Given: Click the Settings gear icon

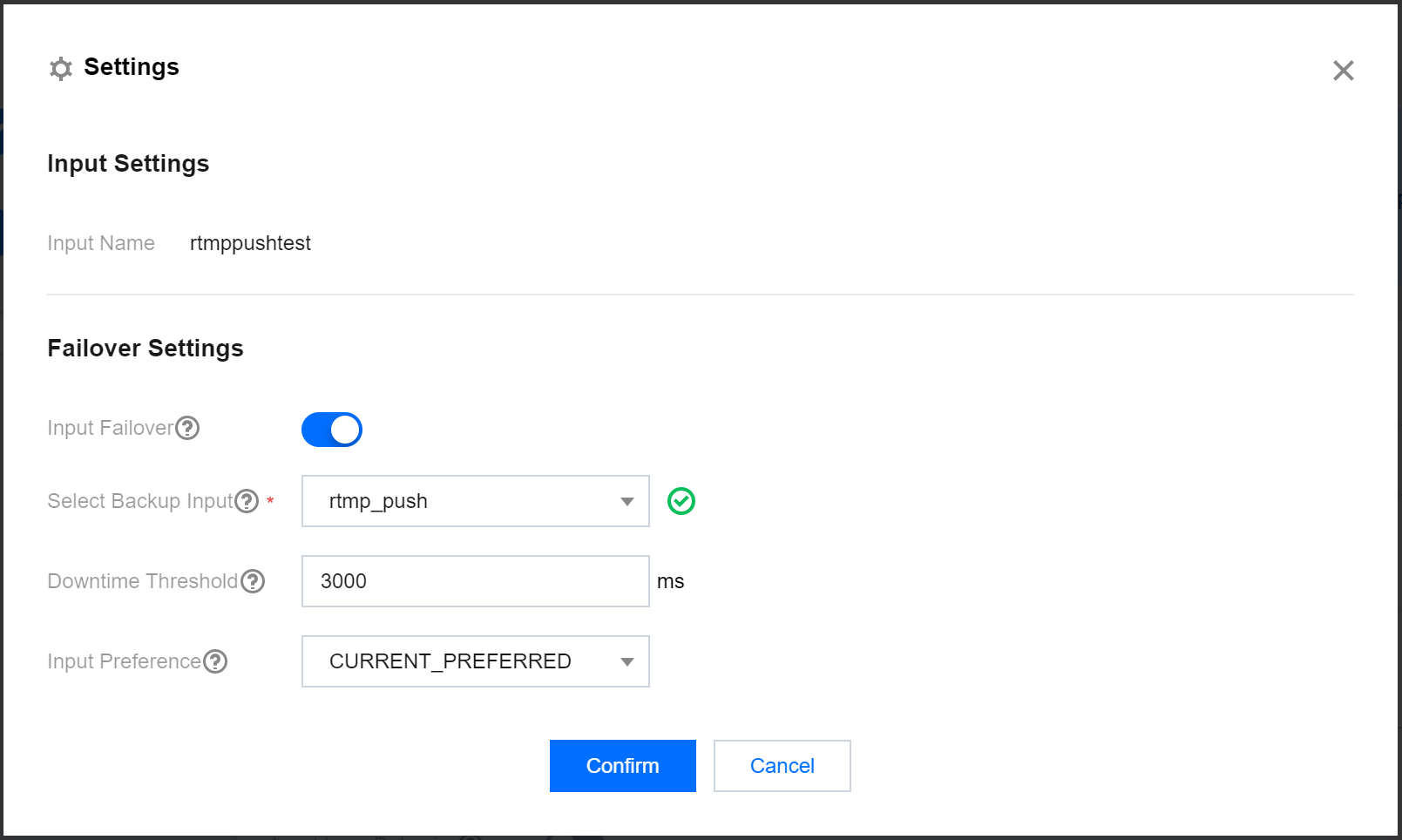Looking at the screenshot, I should point(60,69).
